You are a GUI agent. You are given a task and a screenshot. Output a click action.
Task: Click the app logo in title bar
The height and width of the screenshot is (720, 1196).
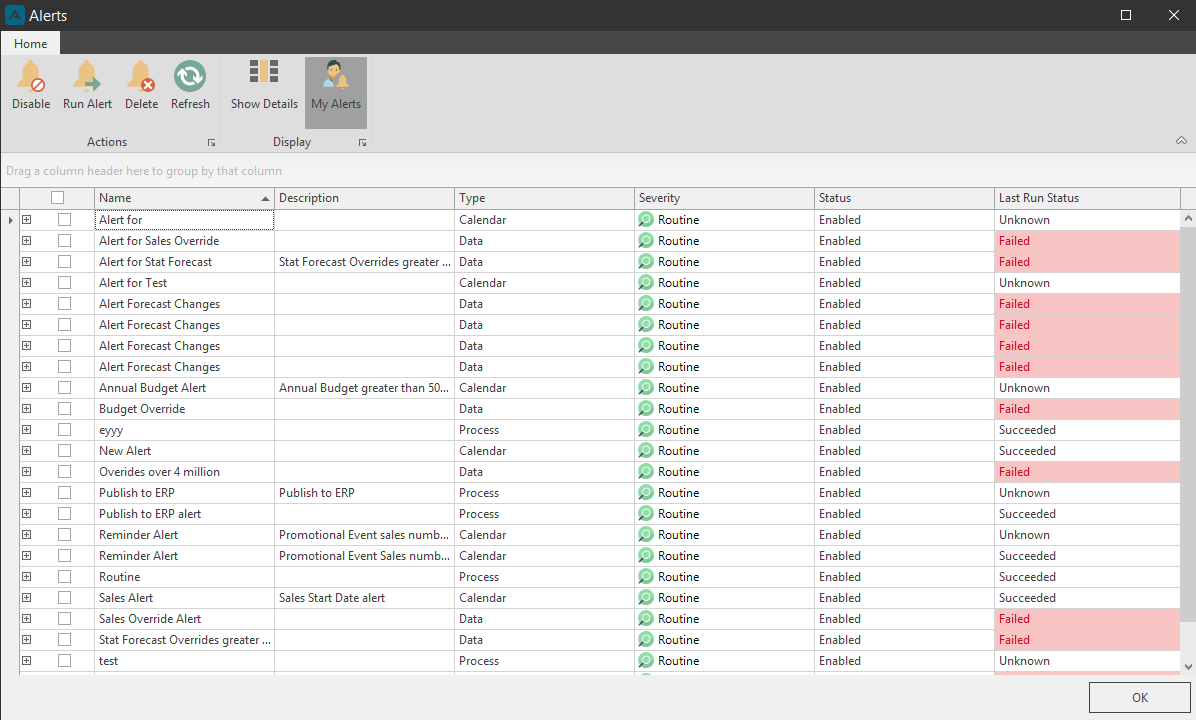tap(14, 15)
